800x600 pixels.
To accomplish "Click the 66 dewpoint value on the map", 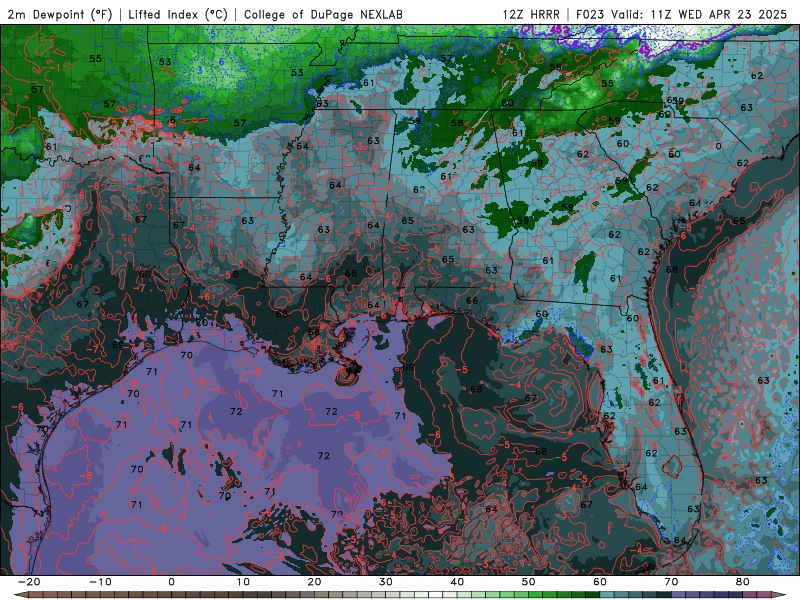I will tap(472, 301).
